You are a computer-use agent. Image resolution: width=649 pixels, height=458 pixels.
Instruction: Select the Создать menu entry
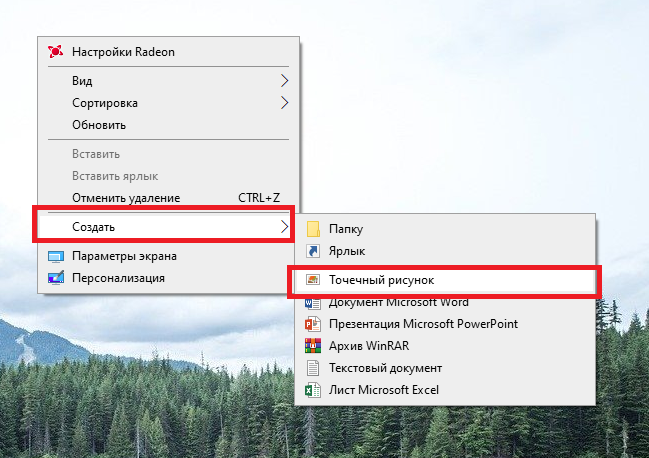click(x=166, y=227)
